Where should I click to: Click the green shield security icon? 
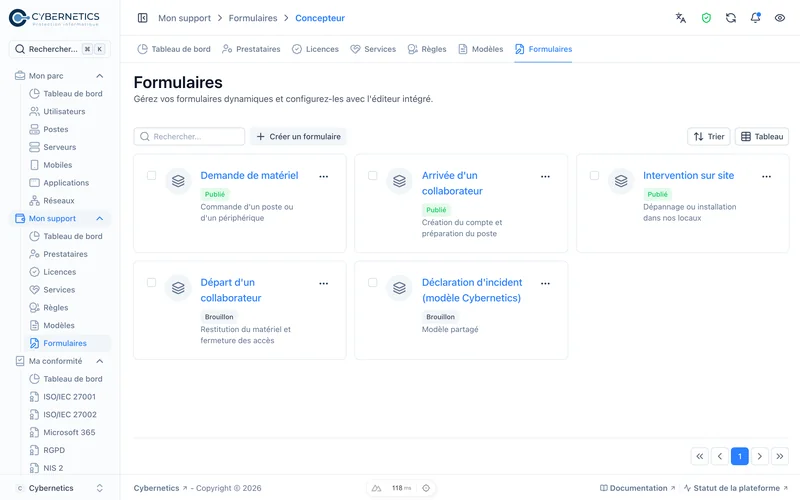point(706,18)
